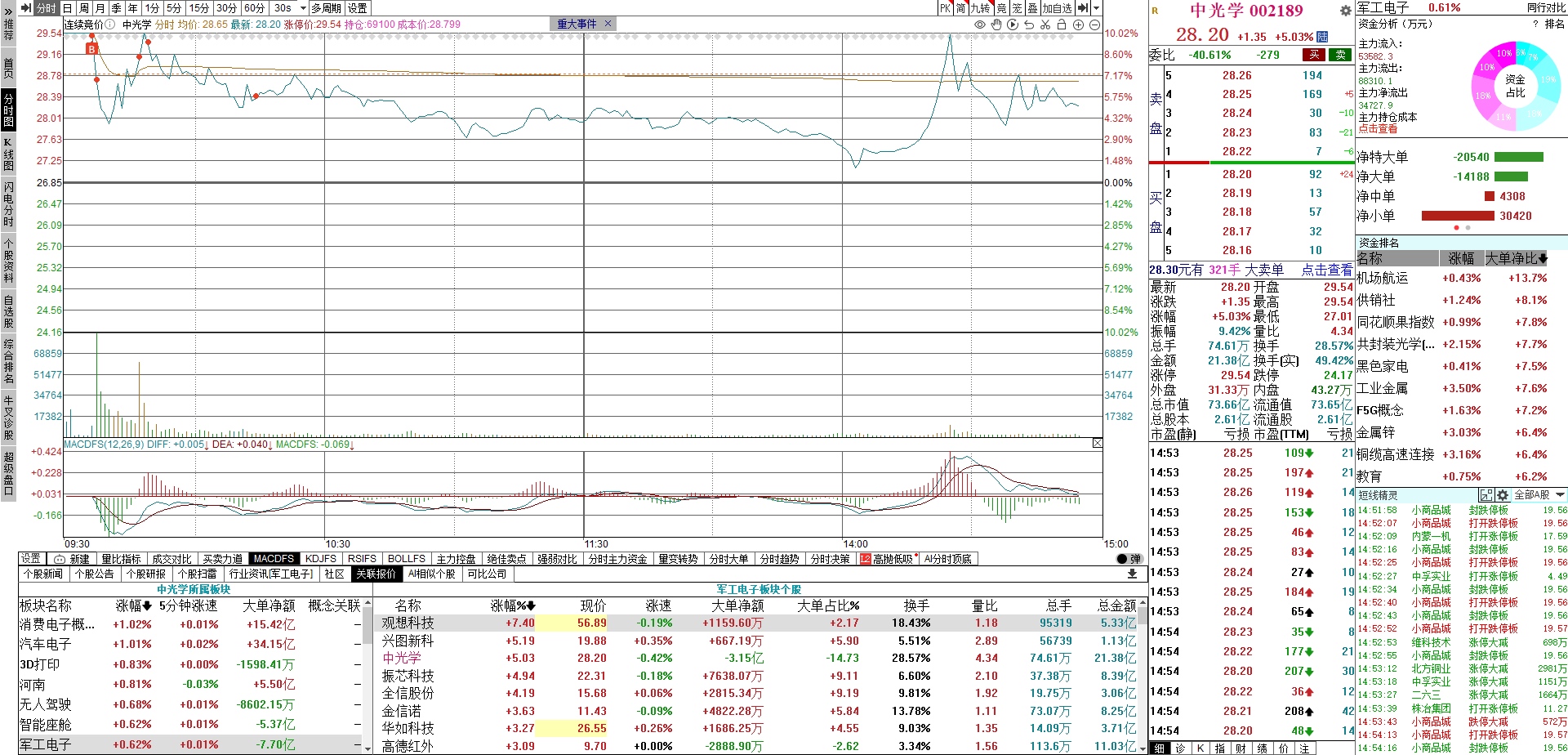Click the gear icon in 短线精灵 header
Viewport: 1568px width, 755px height.
(1502, 495)
